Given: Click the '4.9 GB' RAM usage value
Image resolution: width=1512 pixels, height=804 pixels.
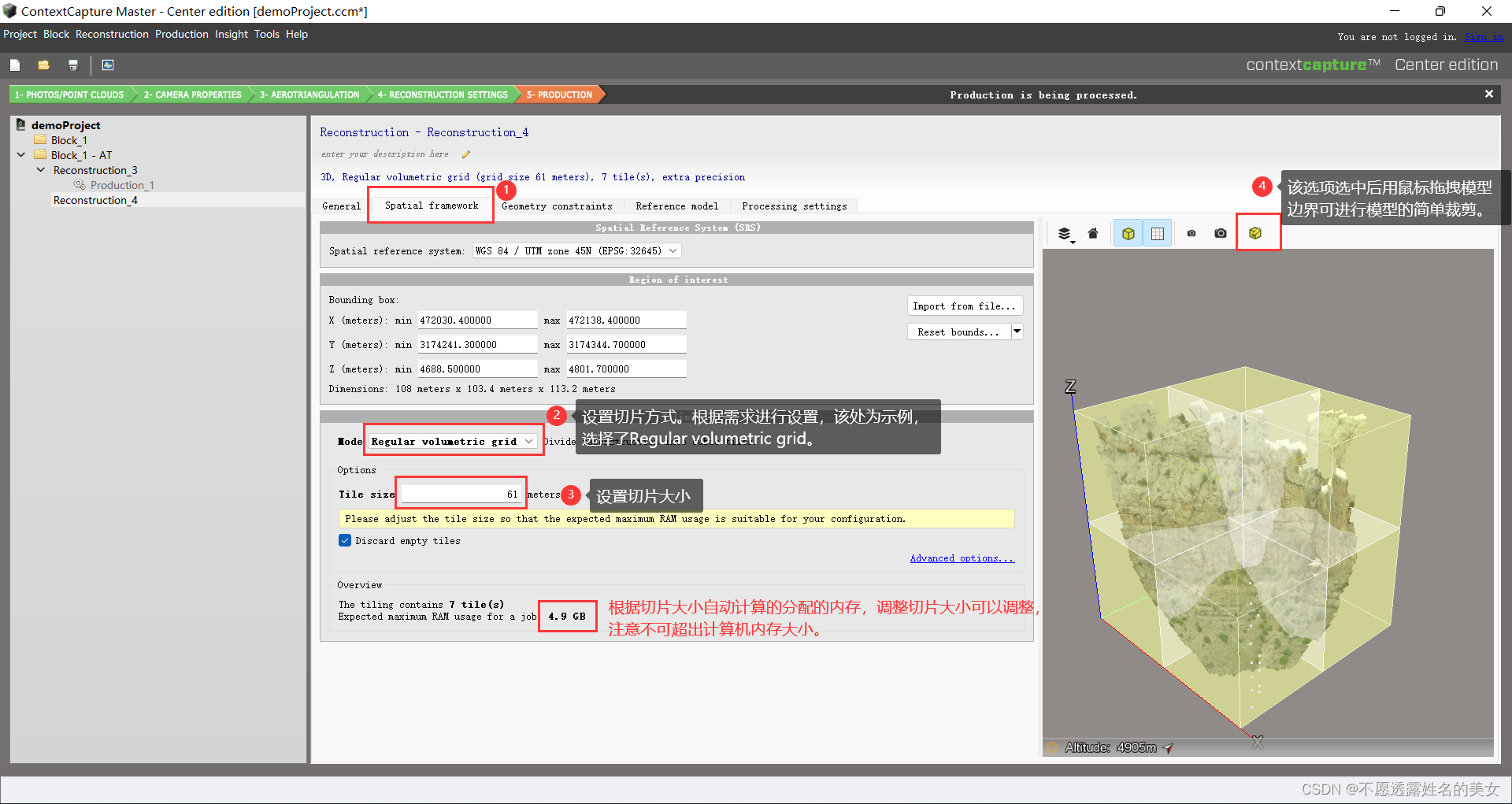Looking at the screenshot, I should tap(567, 617).
